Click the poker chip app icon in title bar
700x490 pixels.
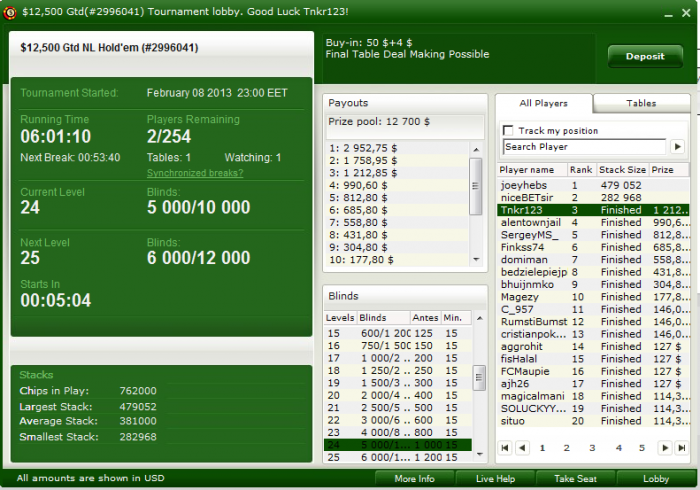tap(9, 12)
